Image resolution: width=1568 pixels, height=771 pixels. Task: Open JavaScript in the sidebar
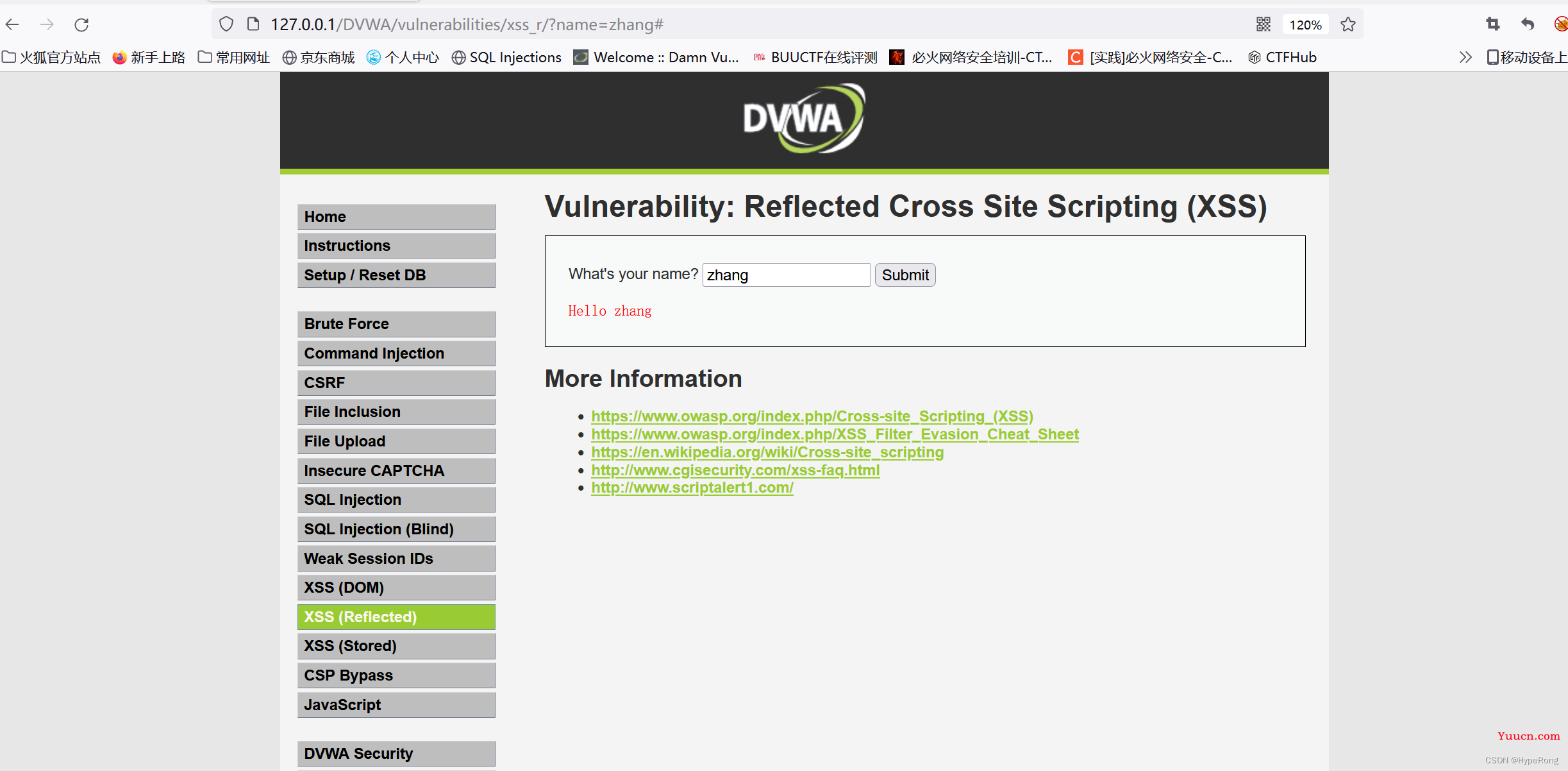[x=396, y=705]
